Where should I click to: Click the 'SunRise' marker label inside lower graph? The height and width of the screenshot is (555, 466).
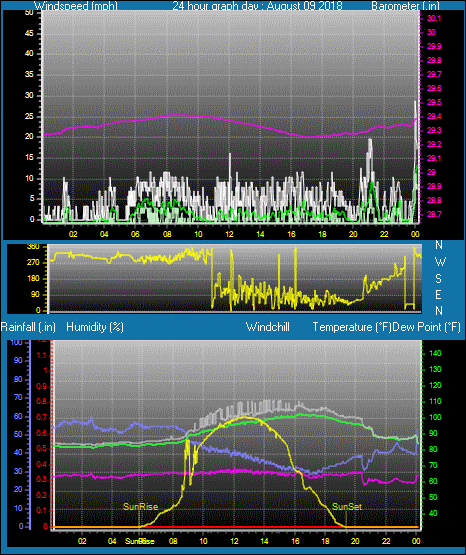(x=140, y=507)
